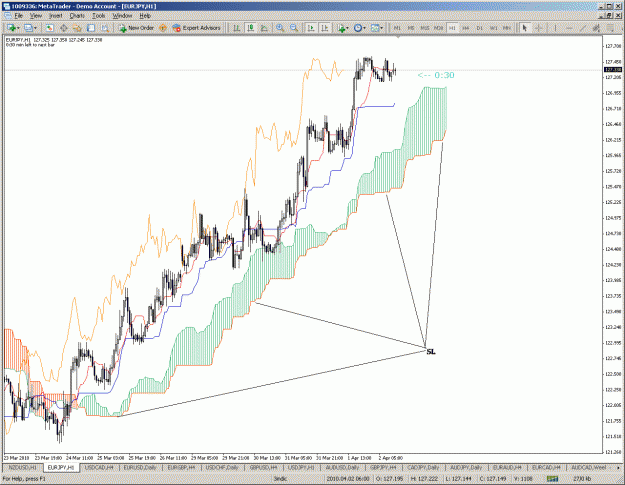Toggle the Expert Advisors button
Screen dimensions: 625x485
coord(196,28)
